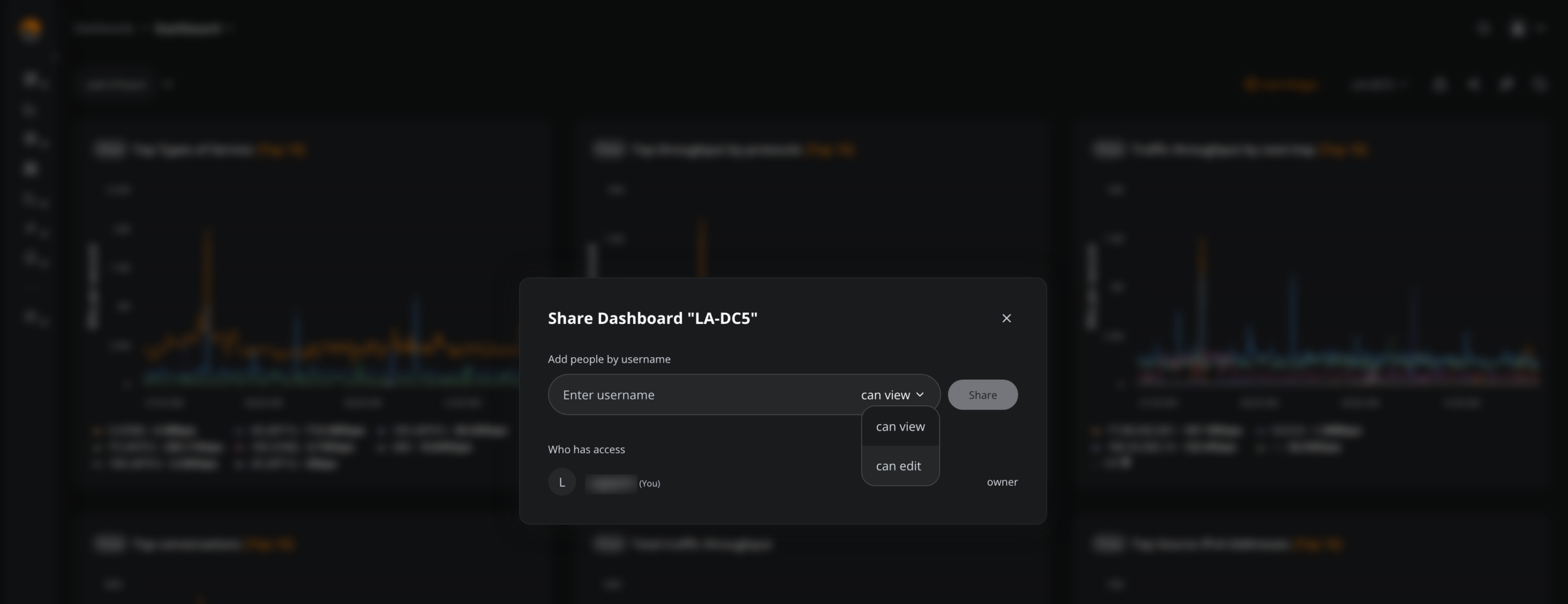The width and height of the screenshot is (1568, 604).
Task: Close the Share Dashboard dialog
Action: tap(1006, 318)
